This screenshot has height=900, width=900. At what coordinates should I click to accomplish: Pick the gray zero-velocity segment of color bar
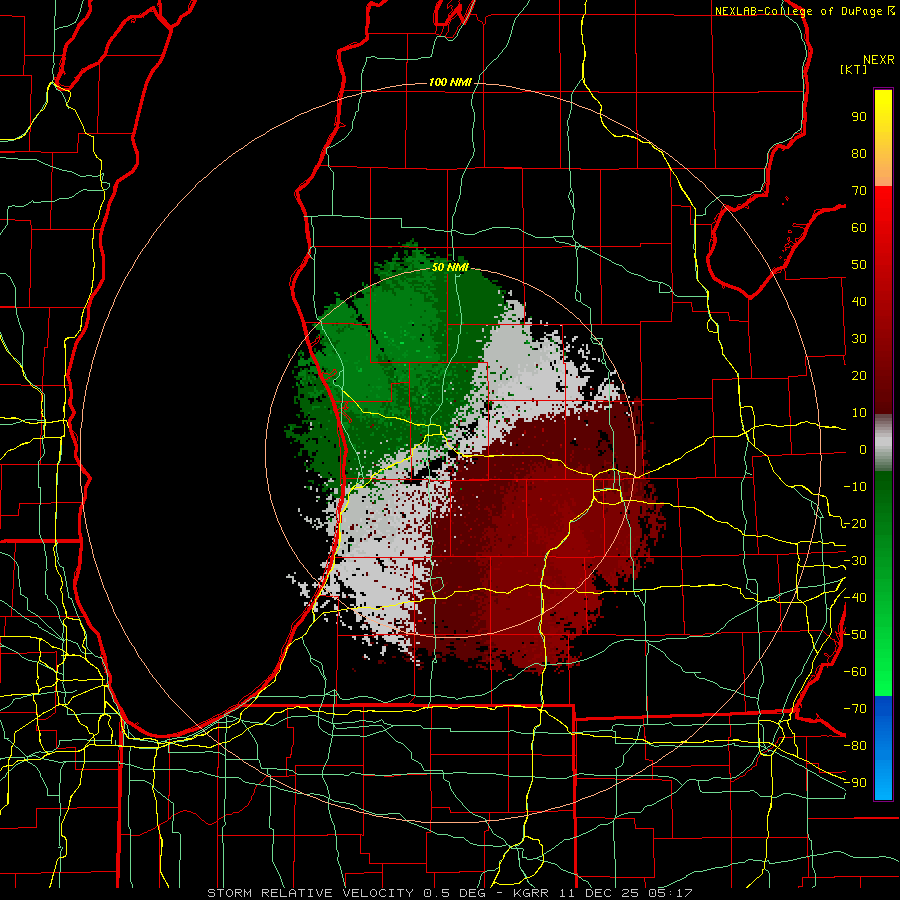pyautogui.click(x=883, y=443)
